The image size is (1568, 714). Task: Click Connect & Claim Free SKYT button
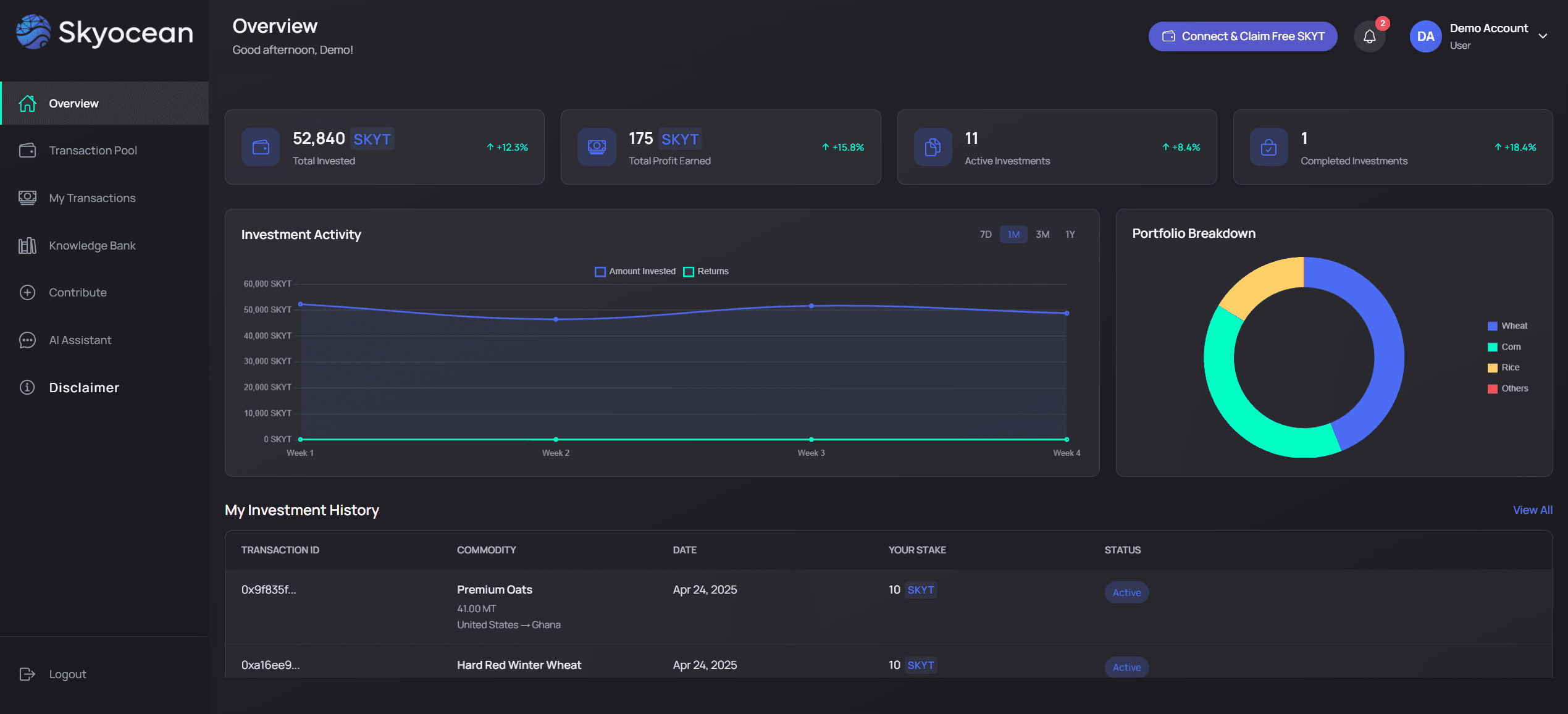coord(1243,36)
